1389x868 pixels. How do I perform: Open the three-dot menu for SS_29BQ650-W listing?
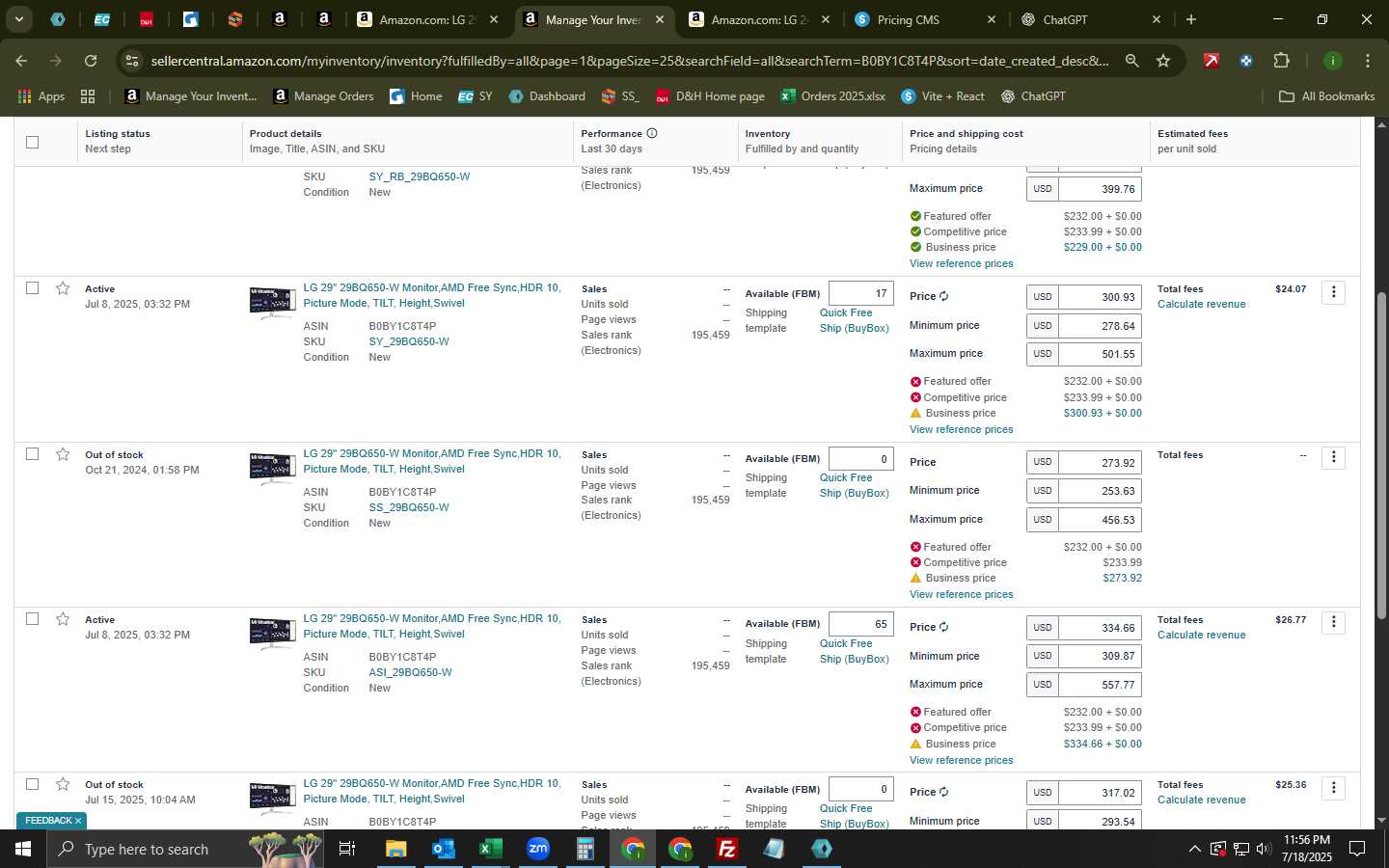(x=1333, y=457)
